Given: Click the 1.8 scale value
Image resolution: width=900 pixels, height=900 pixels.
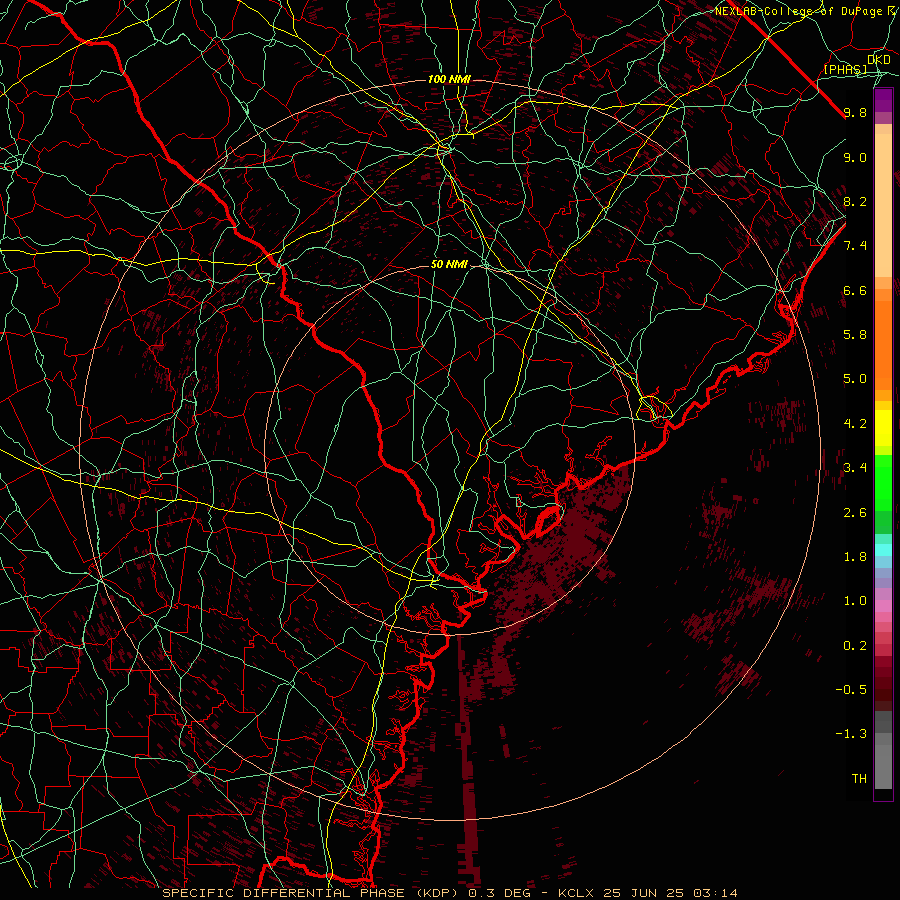Looking at the screenshot, I should coord(855,557).
